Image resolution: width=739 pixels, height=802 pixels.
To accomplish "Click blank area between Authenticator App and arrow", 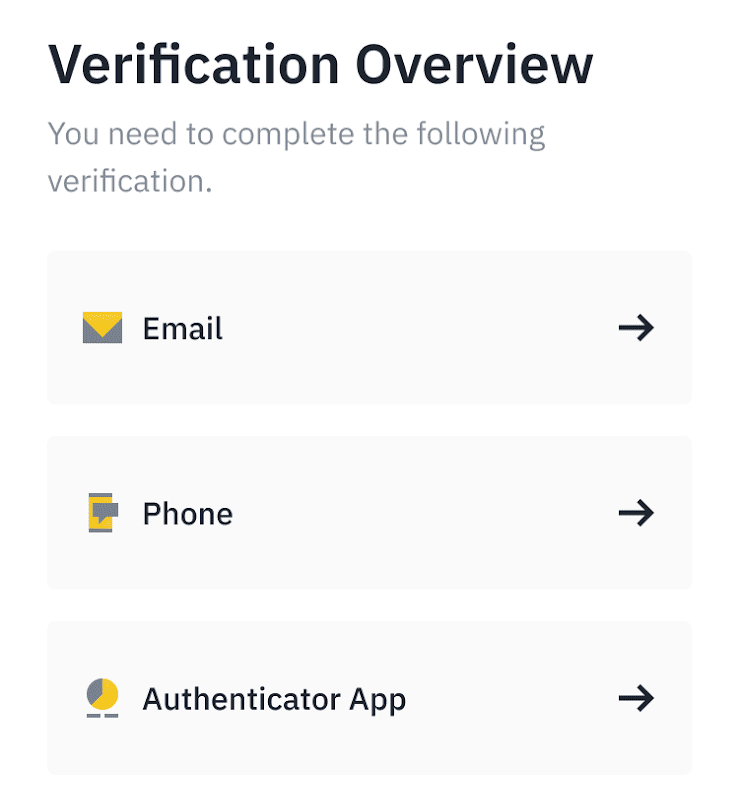I will [510, 698].
